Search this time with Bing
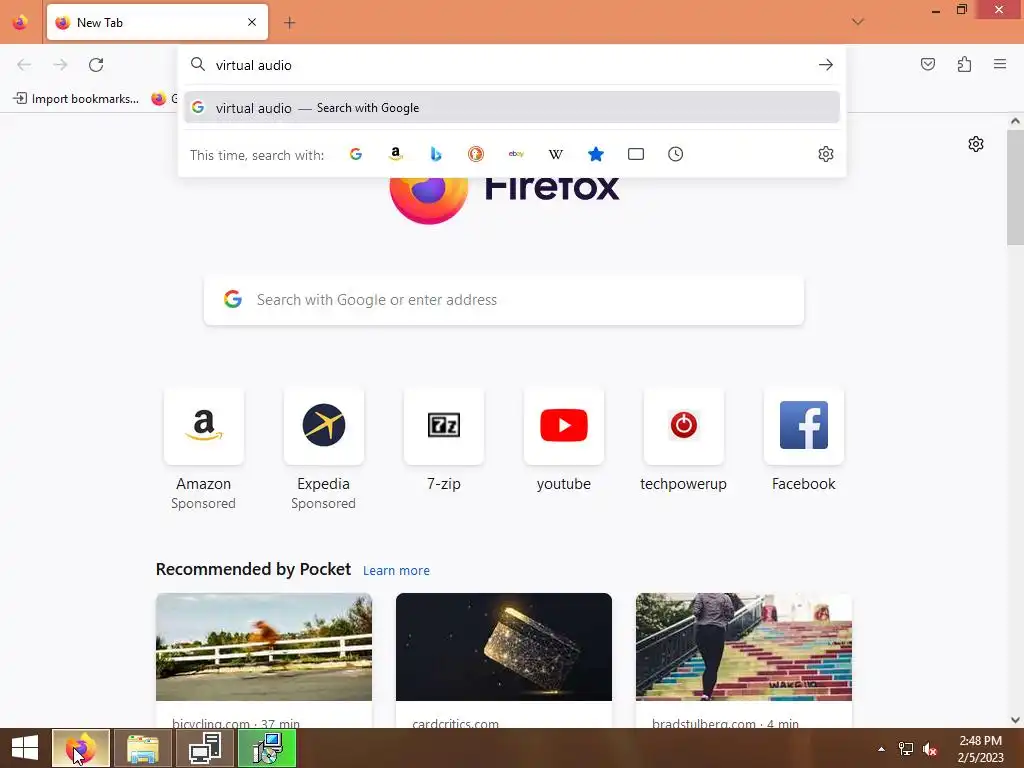1024x768 pixels. 436,154
